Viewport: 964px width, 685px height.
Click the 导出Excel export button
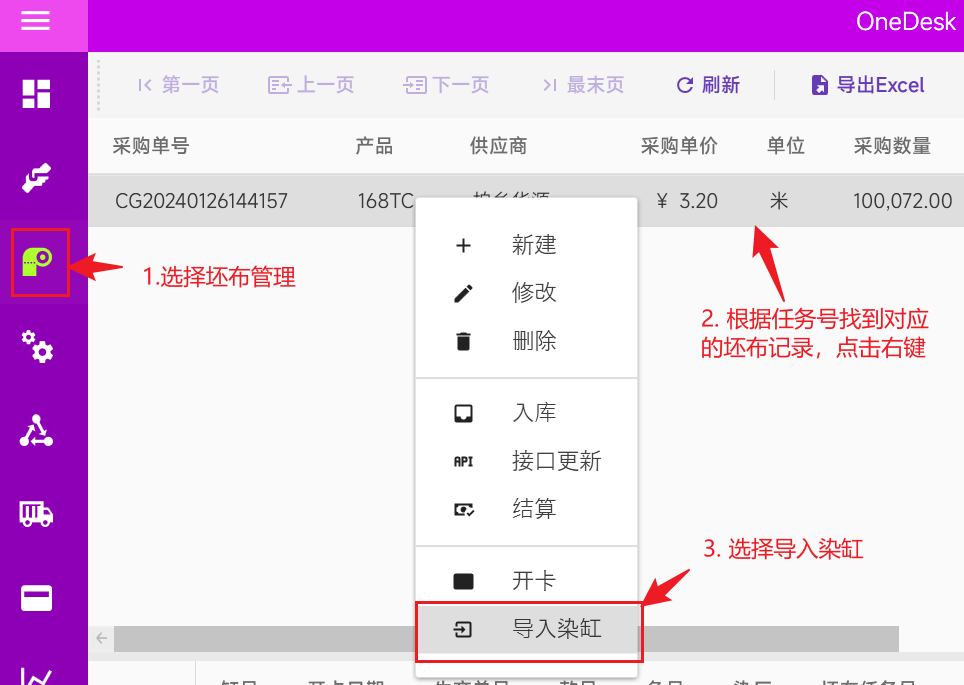867,85
